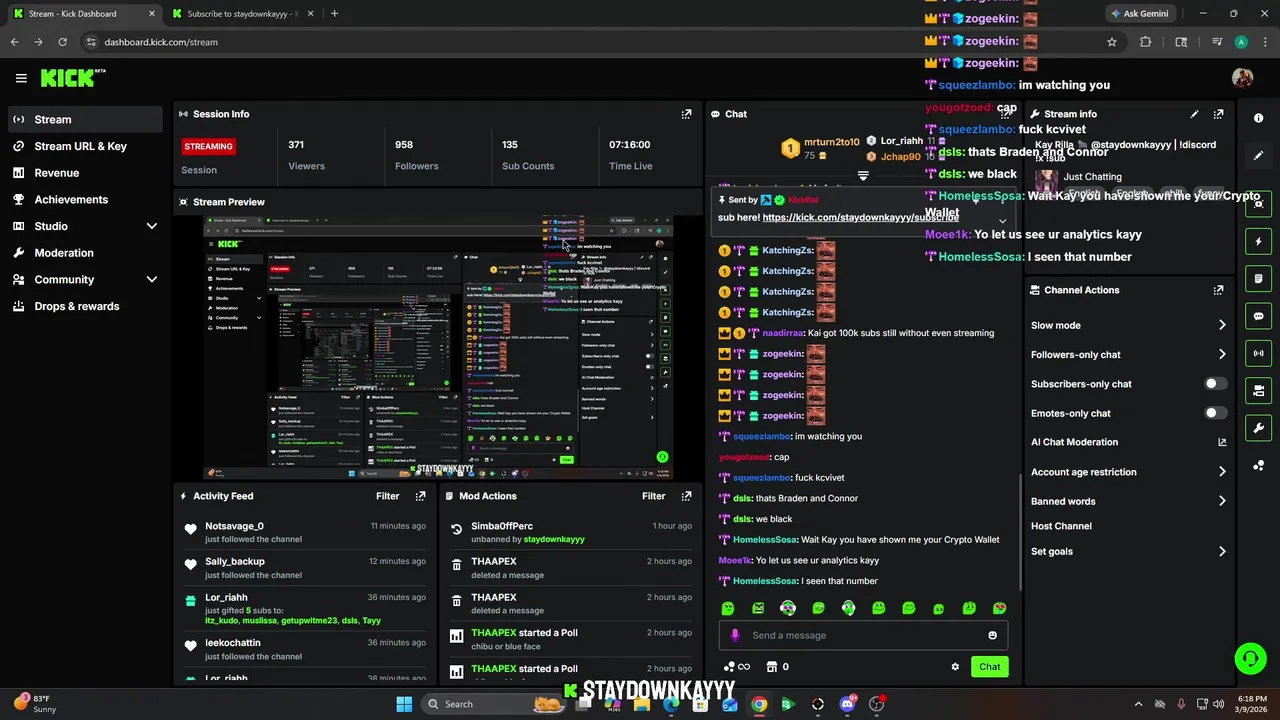This screenshot has height=720, width=1280.
Task: Expand Followers-only chat options
Action: pos(1222,354)
